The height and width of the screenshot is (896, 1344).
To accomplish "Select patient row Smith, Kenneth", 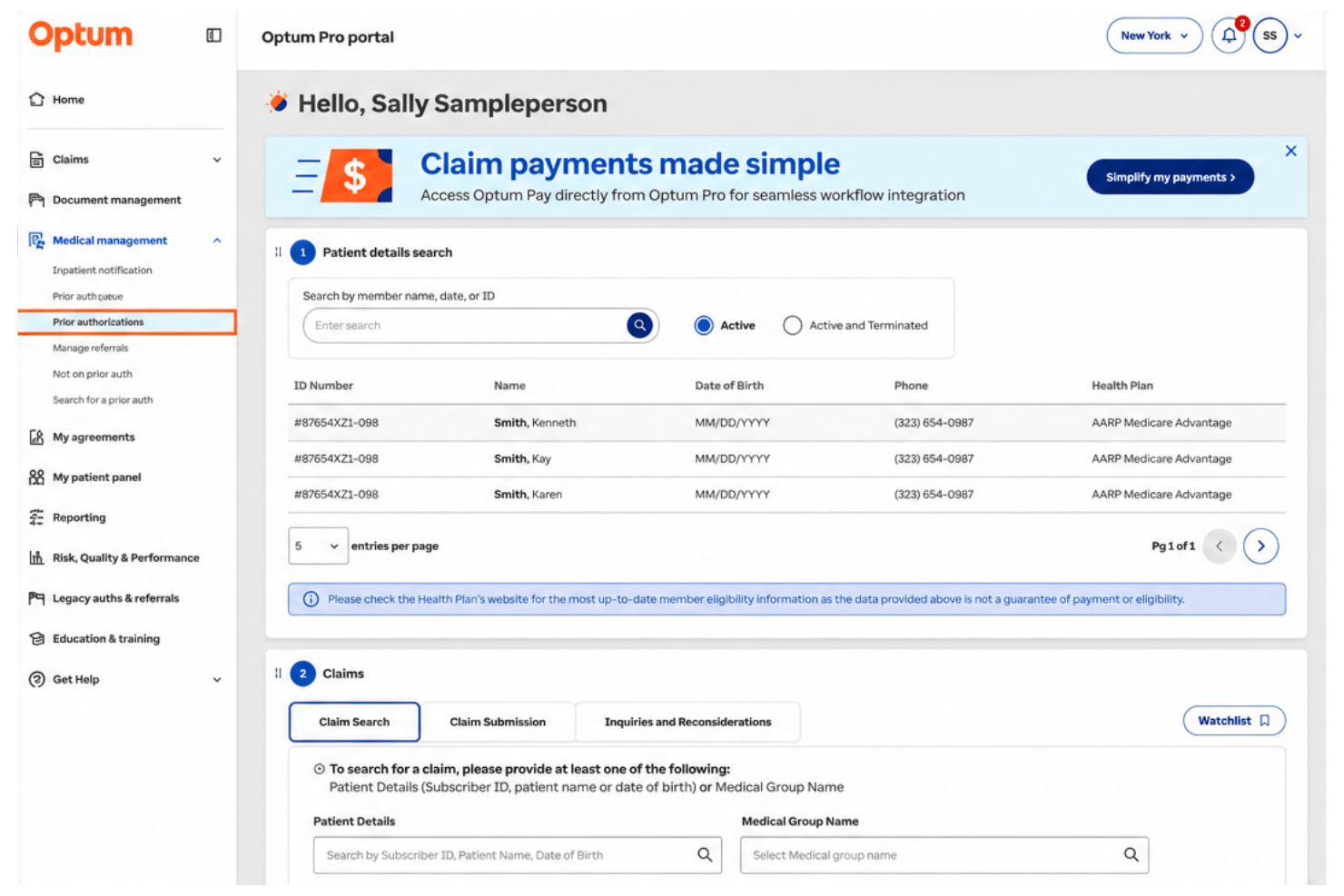I will 787,423.
